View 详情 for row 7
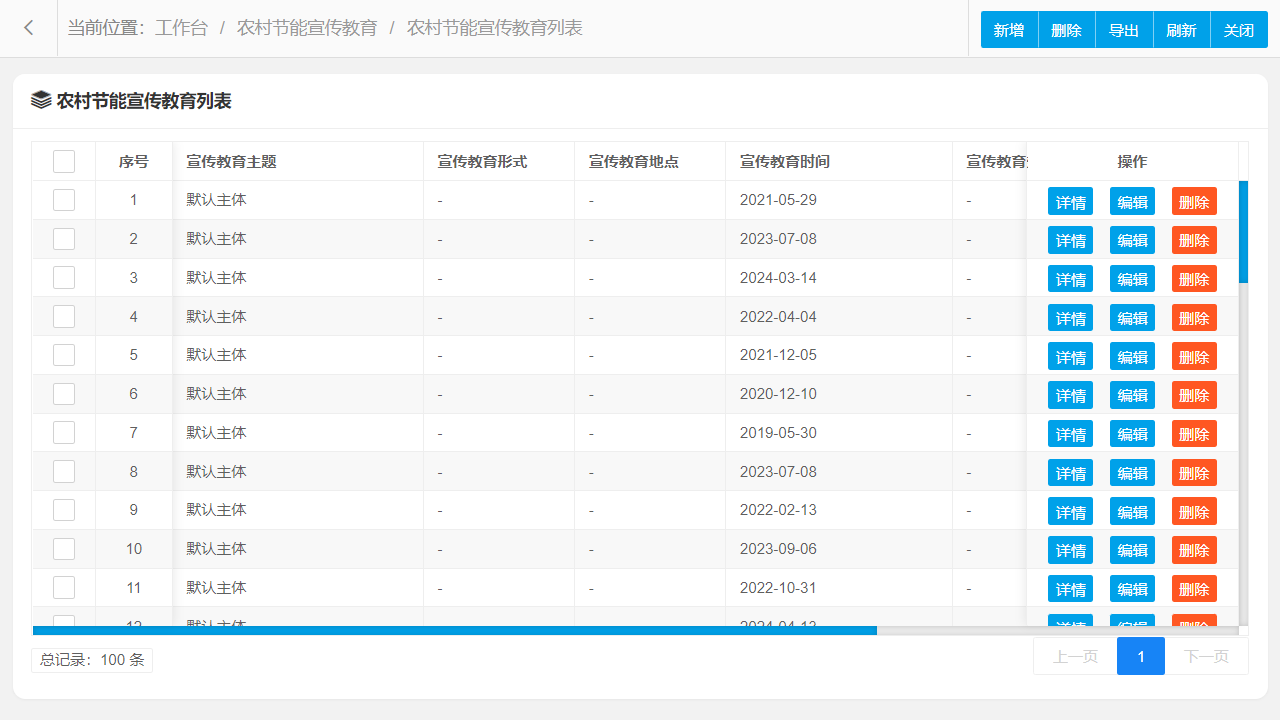The width and height of the screenshot is (1280, 720). [1070, 434]
